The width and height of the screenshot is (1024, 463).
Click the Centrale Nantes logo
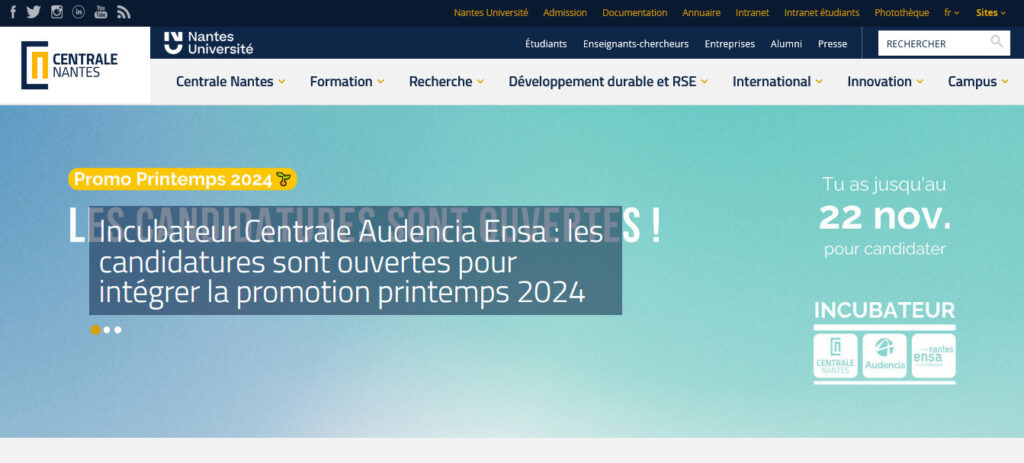click(70, 65)
